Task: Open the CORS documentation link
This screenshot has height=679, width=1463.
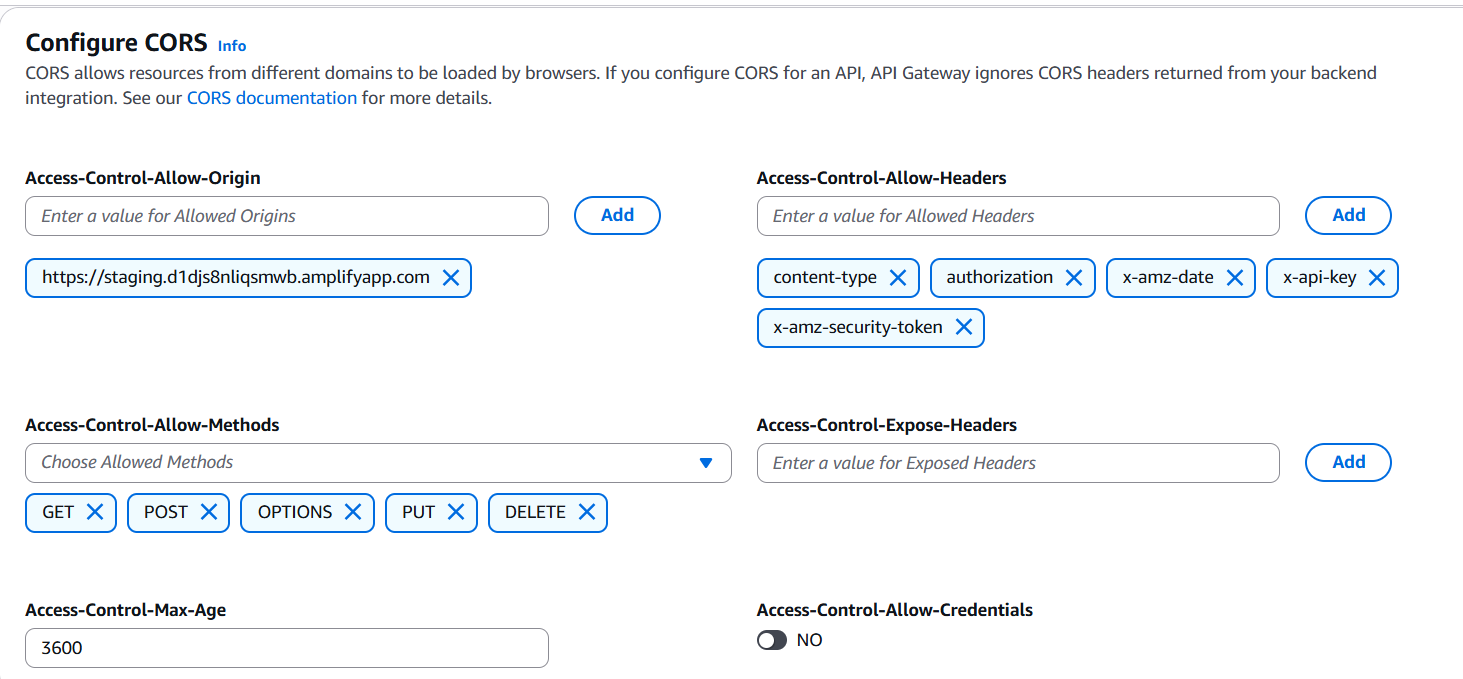Action: pos(271,98)
